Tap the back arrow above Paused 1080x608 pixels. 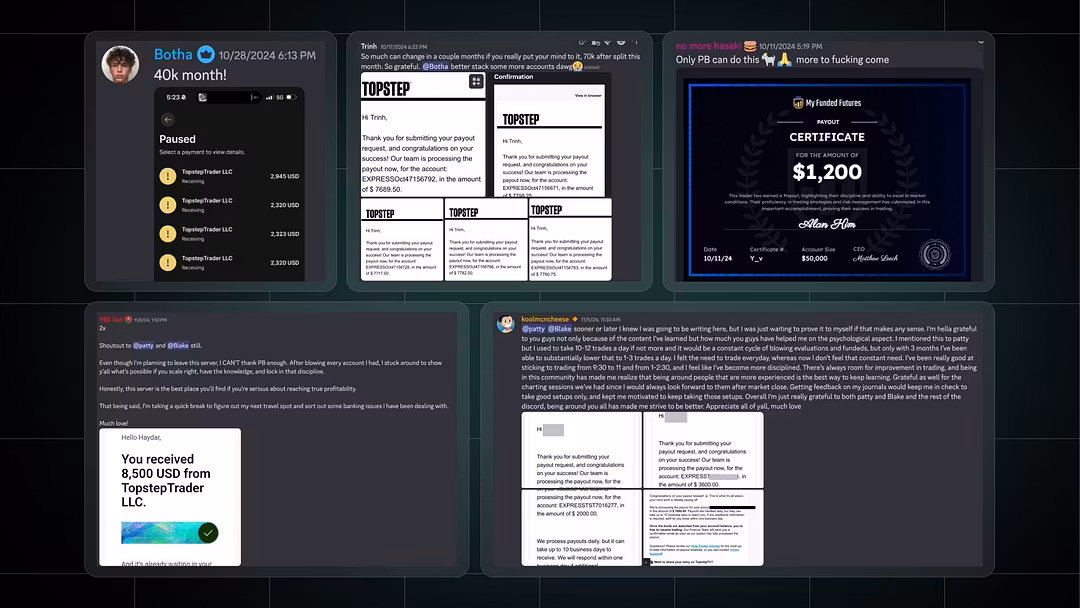167,119
